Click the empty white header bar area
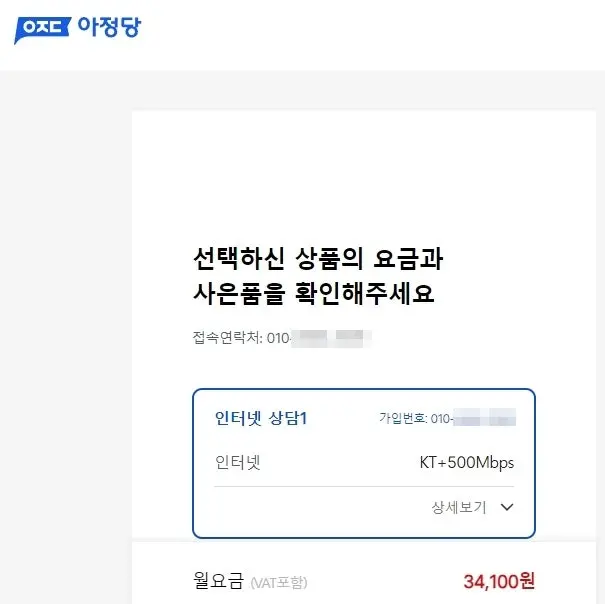Image resolution: width=605 pixels, height=604 pixels. click(380, 35)
